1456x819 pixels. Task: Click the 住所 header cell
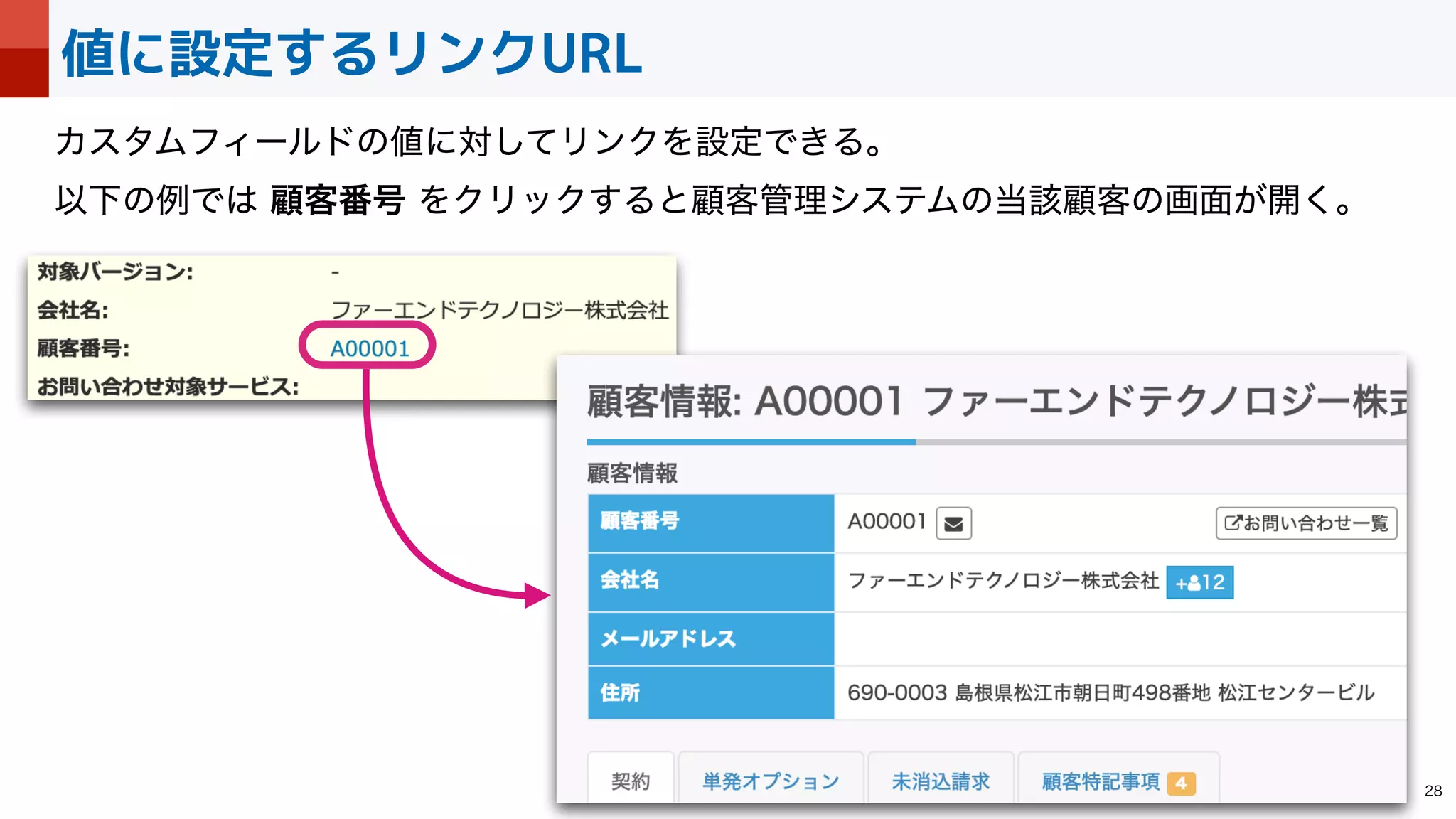pyautogui.click(x=711, y=692)
